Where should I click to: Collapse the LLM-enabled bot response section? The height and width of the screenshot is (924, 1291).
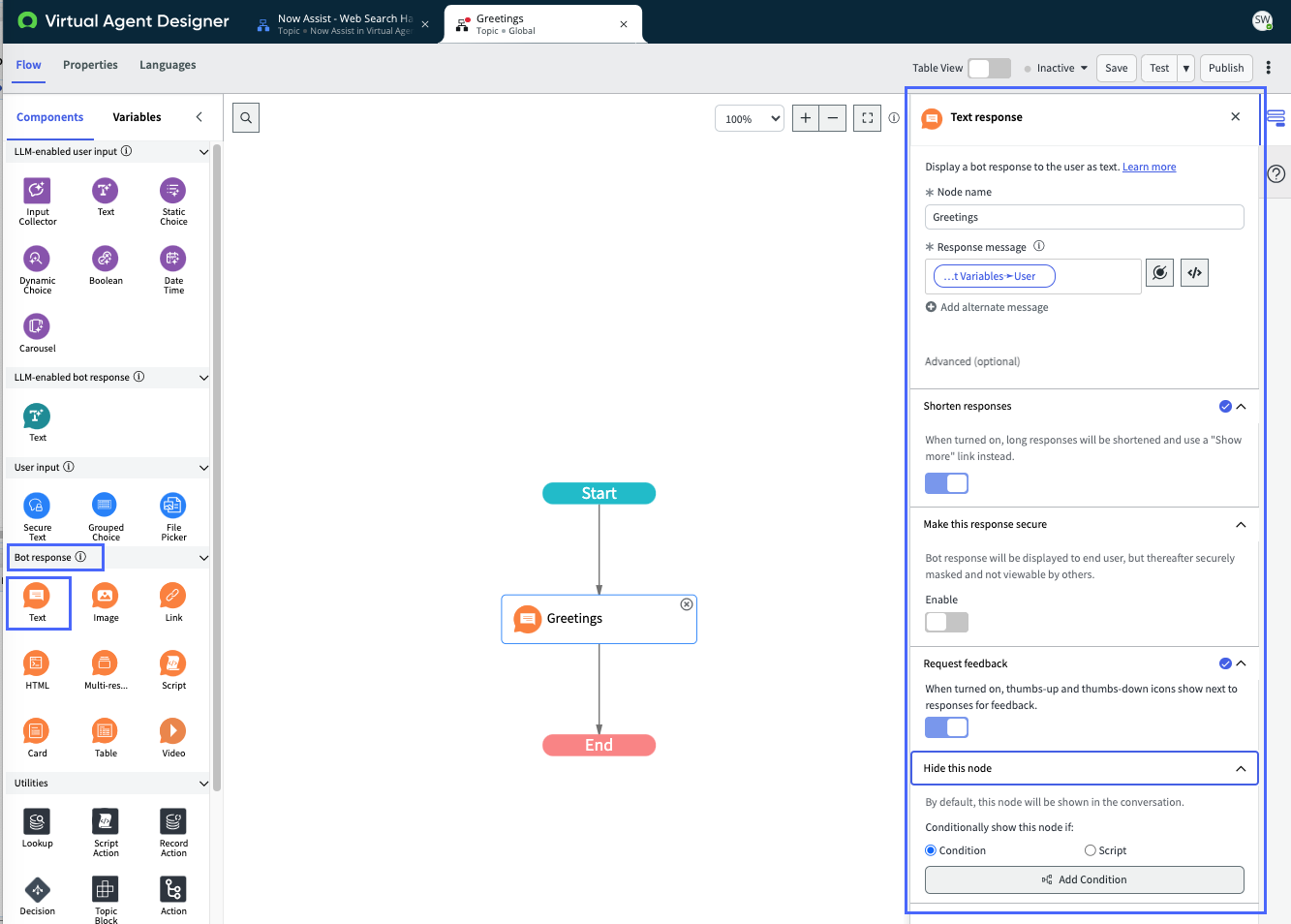coord(203,378)
